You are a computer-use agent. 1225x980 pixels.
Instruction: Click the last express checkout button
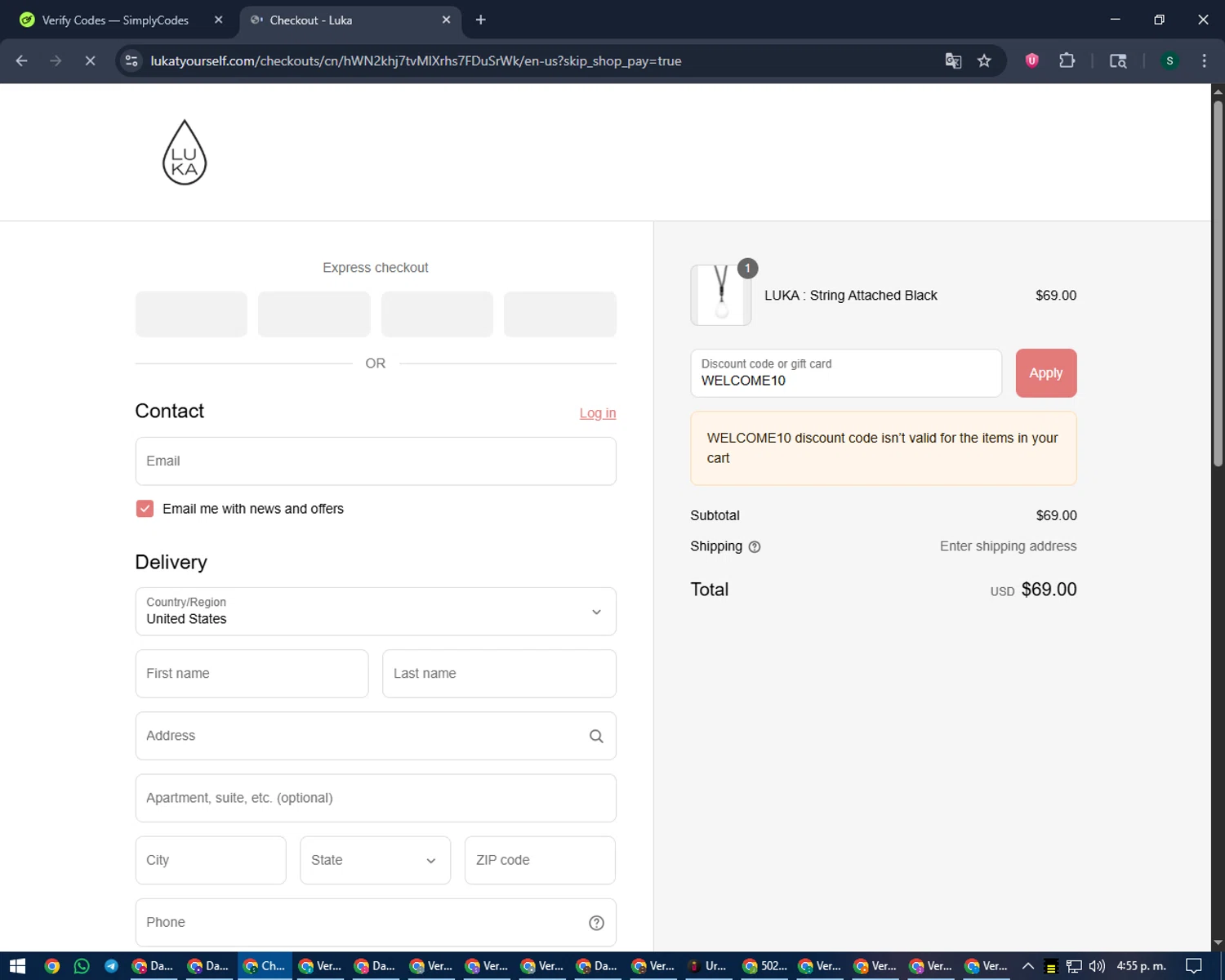[560, 314]
